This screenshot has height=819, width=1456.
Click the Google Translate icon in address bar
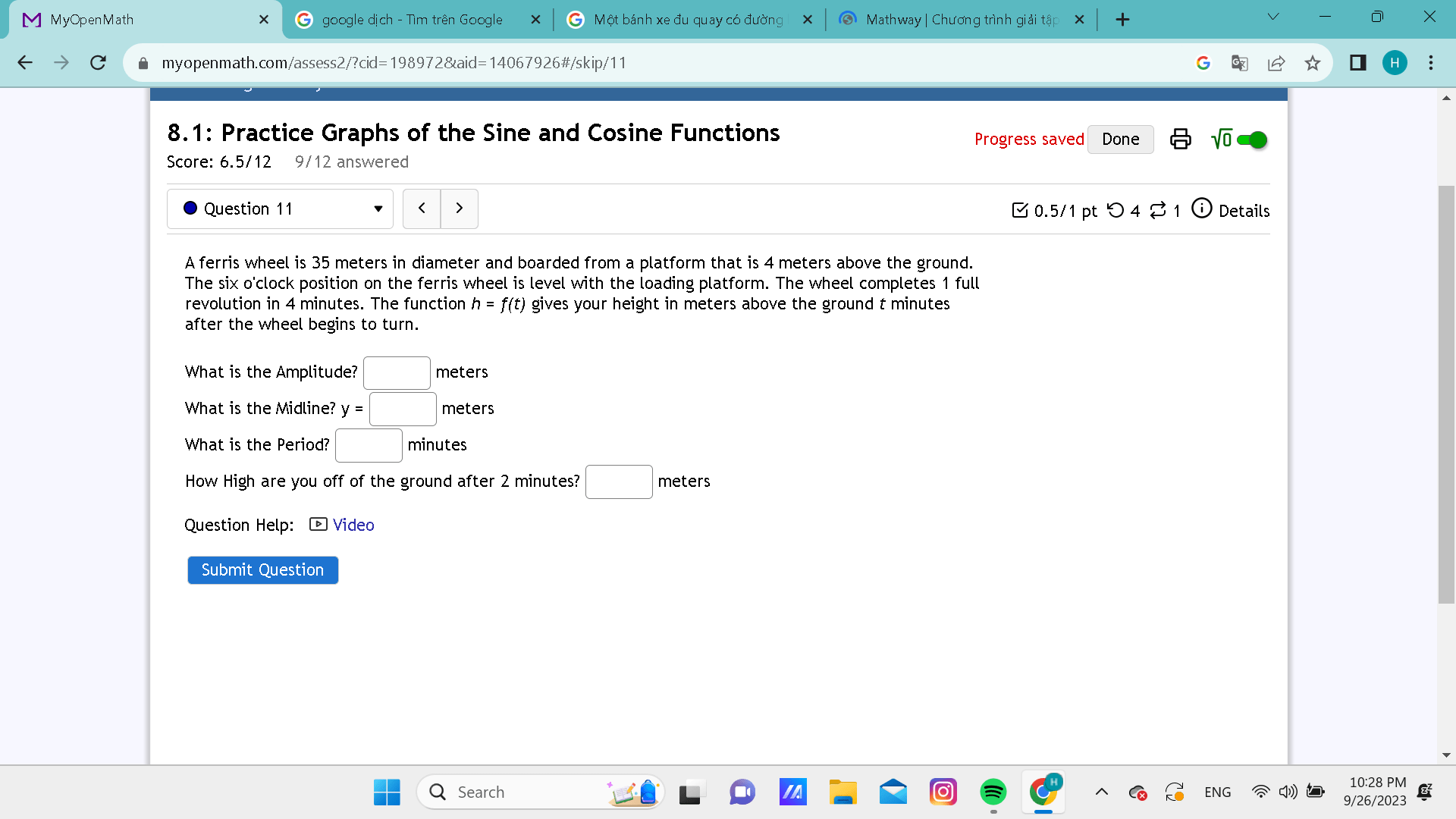(1239, 63)
